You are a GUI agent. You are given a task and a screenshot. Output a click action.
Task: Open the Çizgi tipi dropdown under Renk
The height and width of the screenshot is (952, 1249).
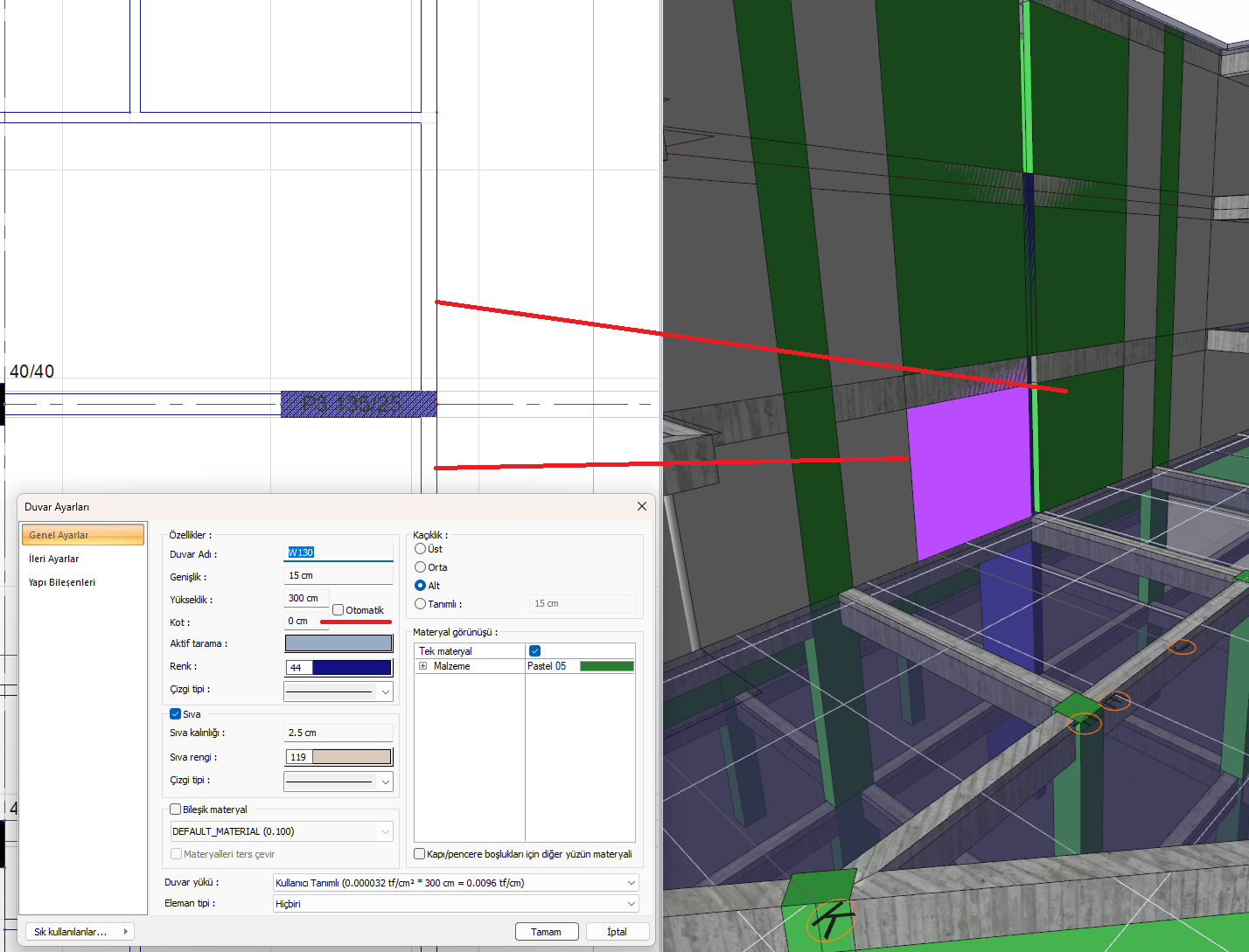[x=338, y=691]
